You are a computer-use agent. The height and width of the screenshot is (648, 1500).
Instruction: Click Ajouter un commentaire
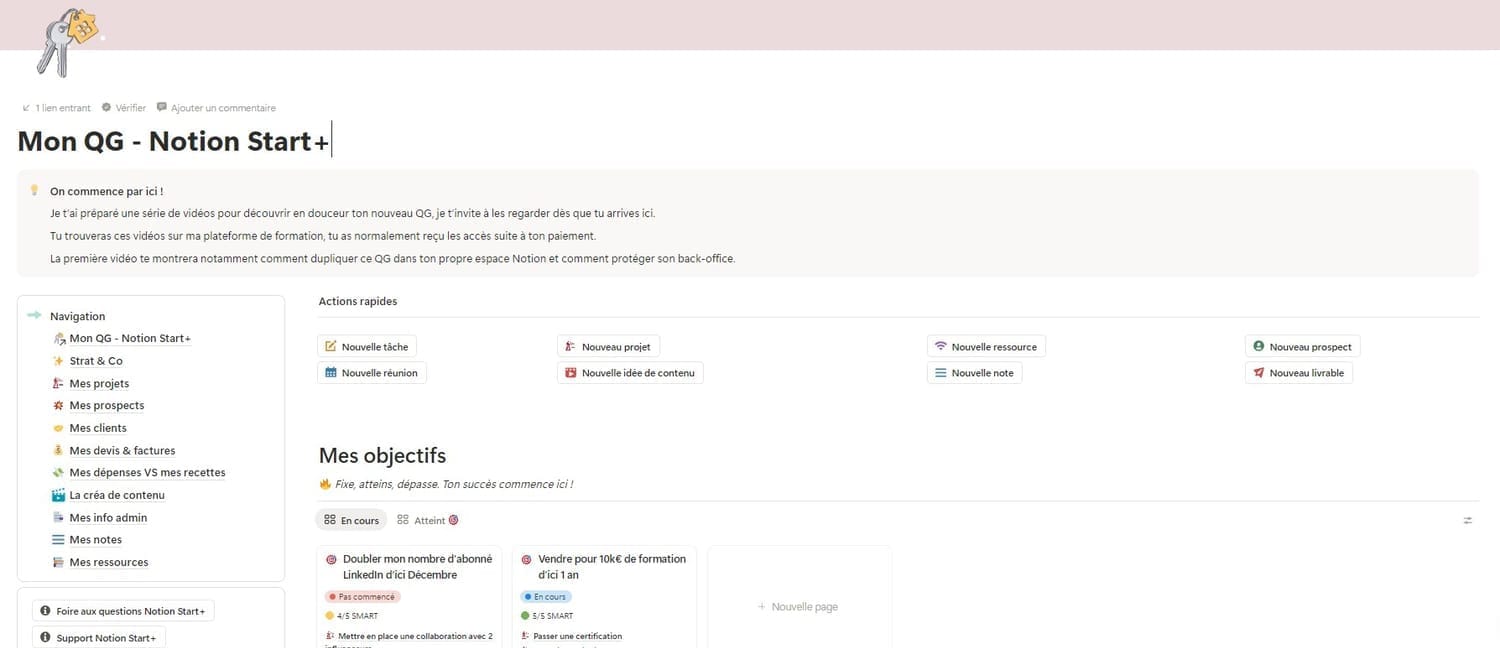(x=216, y=108)
